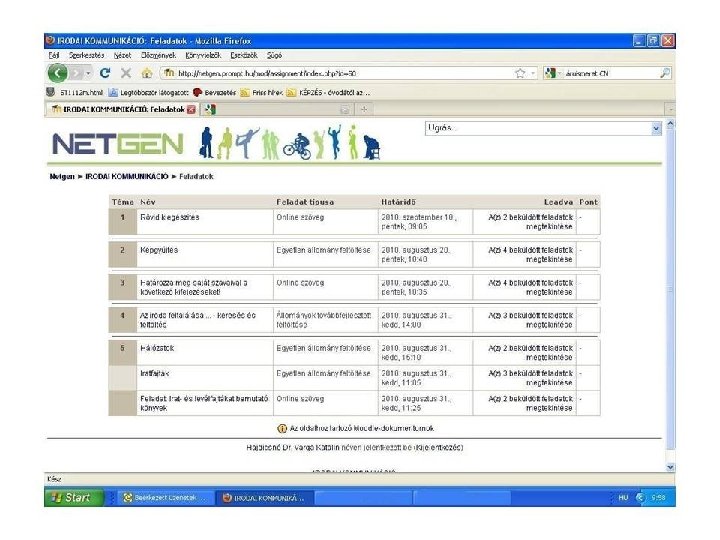Follow the Netgen breadcrumb link
This screenshot has width=720, height=540.
pyautogui.click(x=62, y=176)
